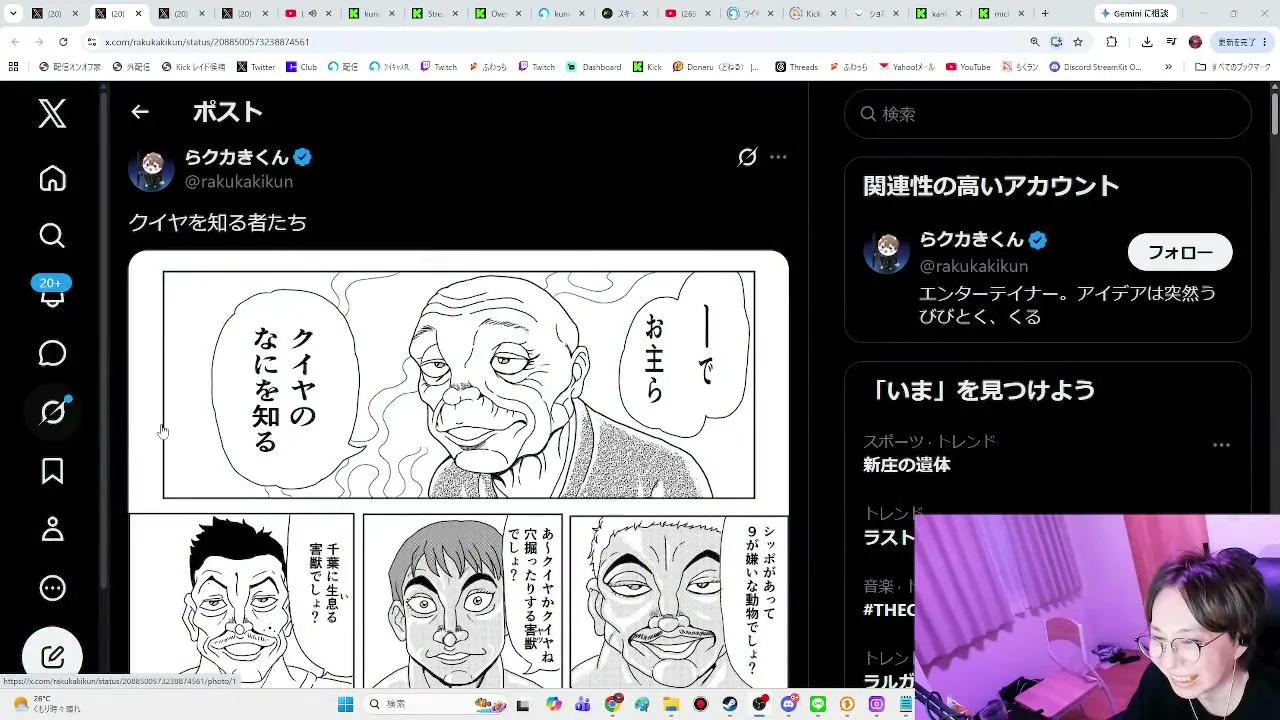Open the 新庄の遺体 trend

(x=907, y=465)
